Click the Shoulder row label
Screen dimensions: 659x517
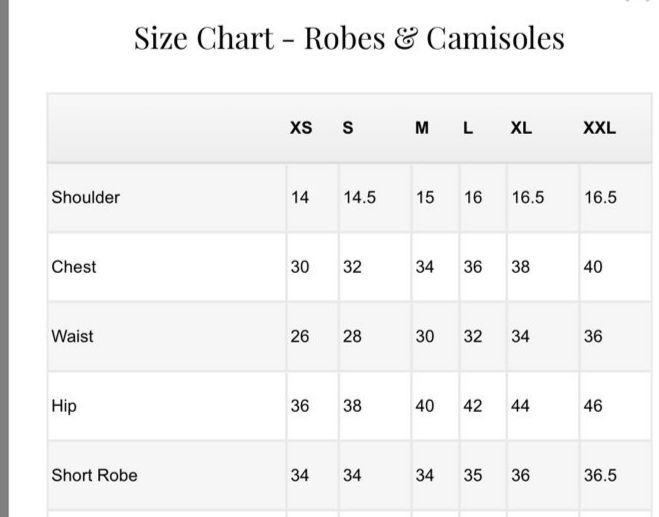click(85, 197)
